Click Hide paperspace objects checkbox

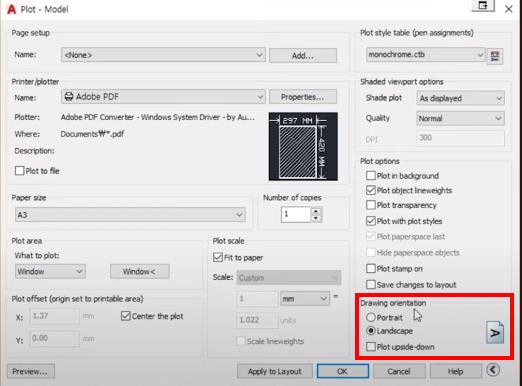[371, 253]
